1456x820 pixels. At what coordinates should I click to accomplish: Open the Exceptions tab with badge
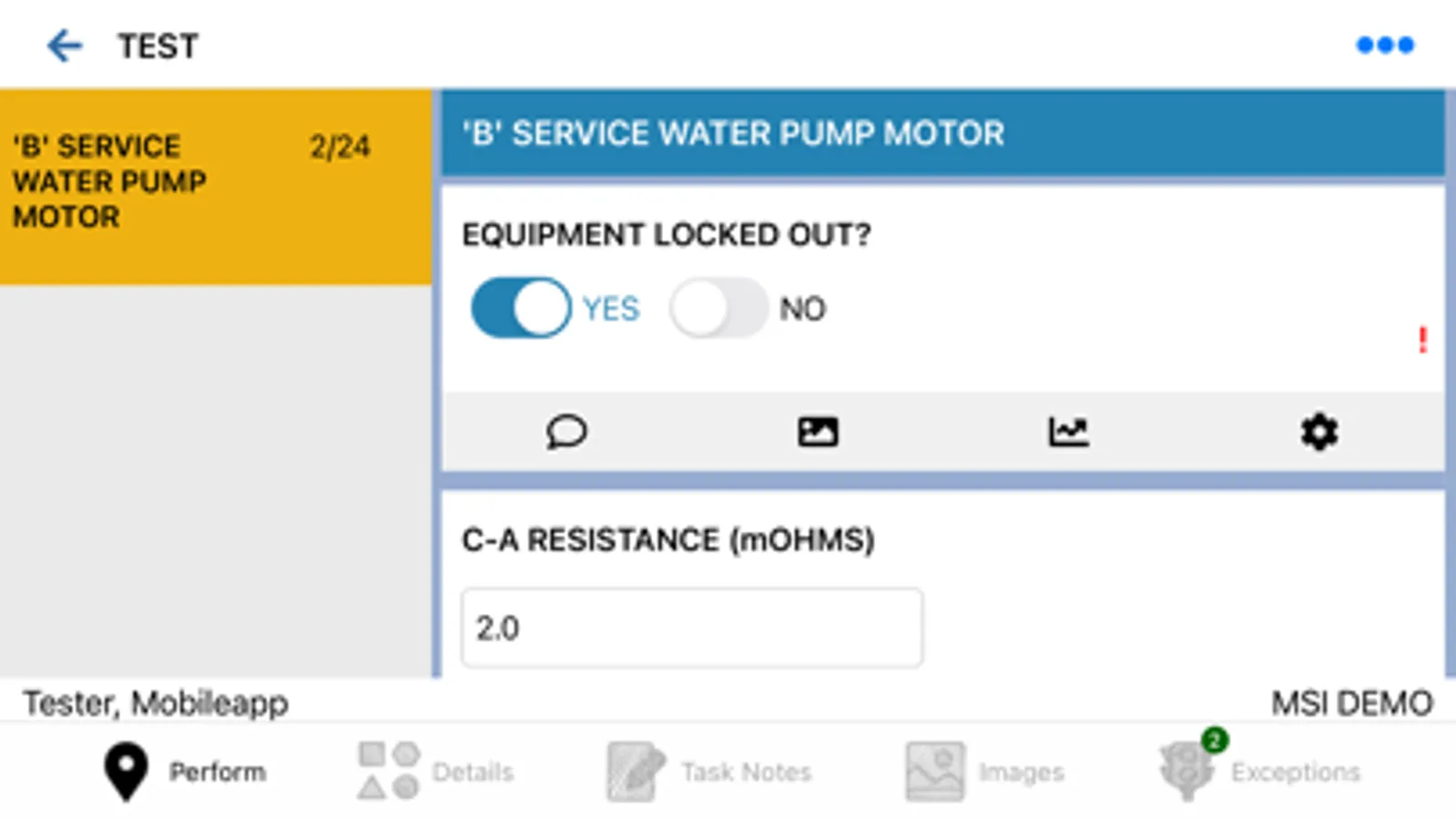(x=1259, y=772)
